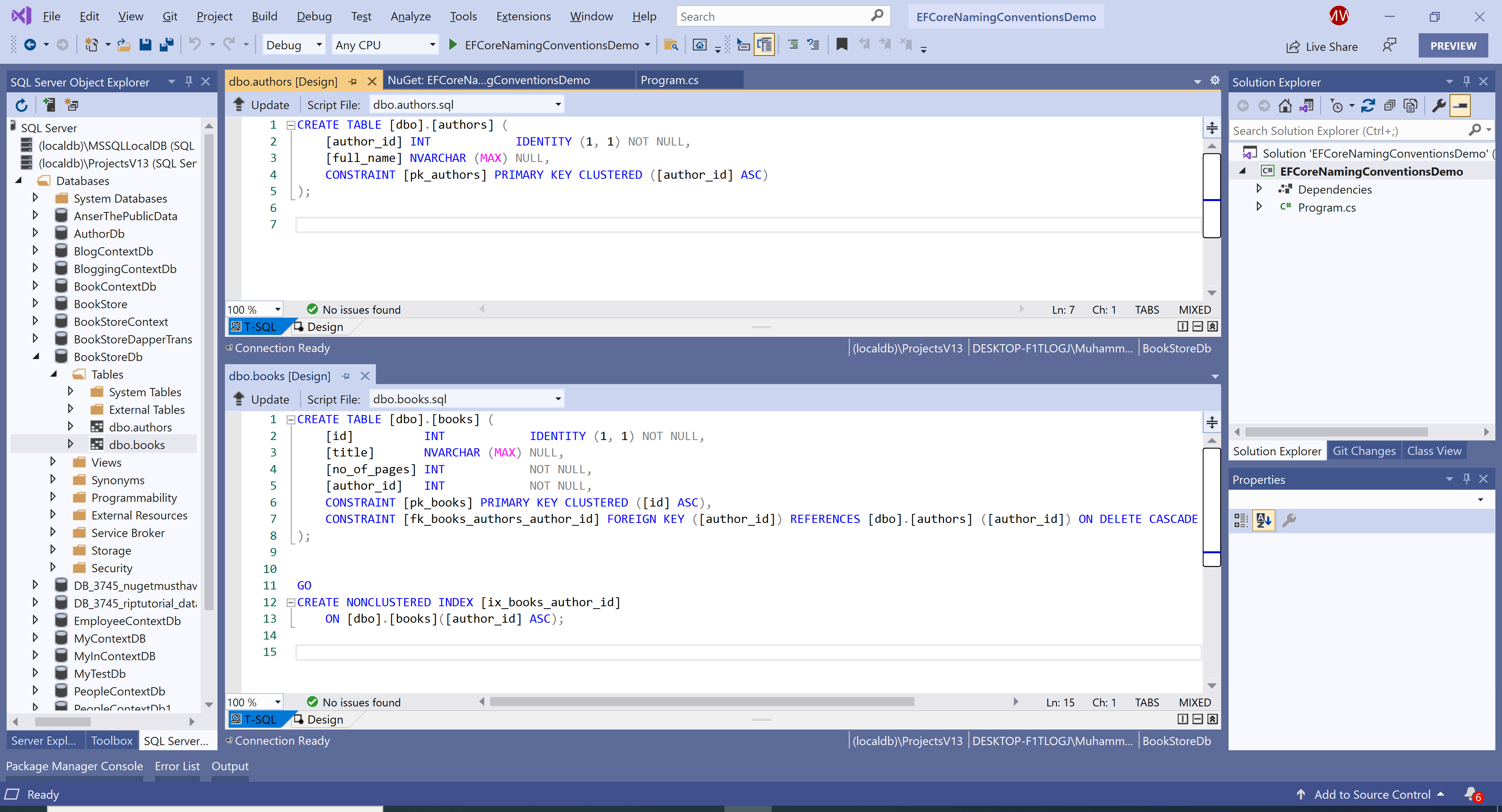1502x812 pixels.
Task: Open the notifications bell in the status bar
Action: pyautogui.click(x=1470, y=794)
